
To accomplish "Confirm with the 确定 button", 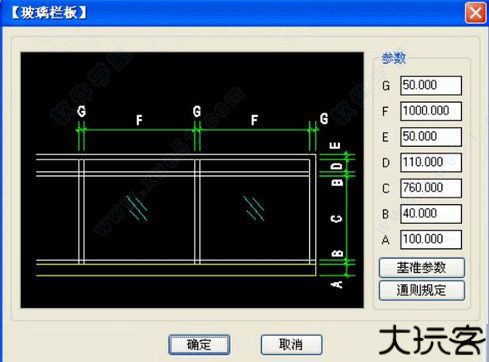I will tap(199, 344).
